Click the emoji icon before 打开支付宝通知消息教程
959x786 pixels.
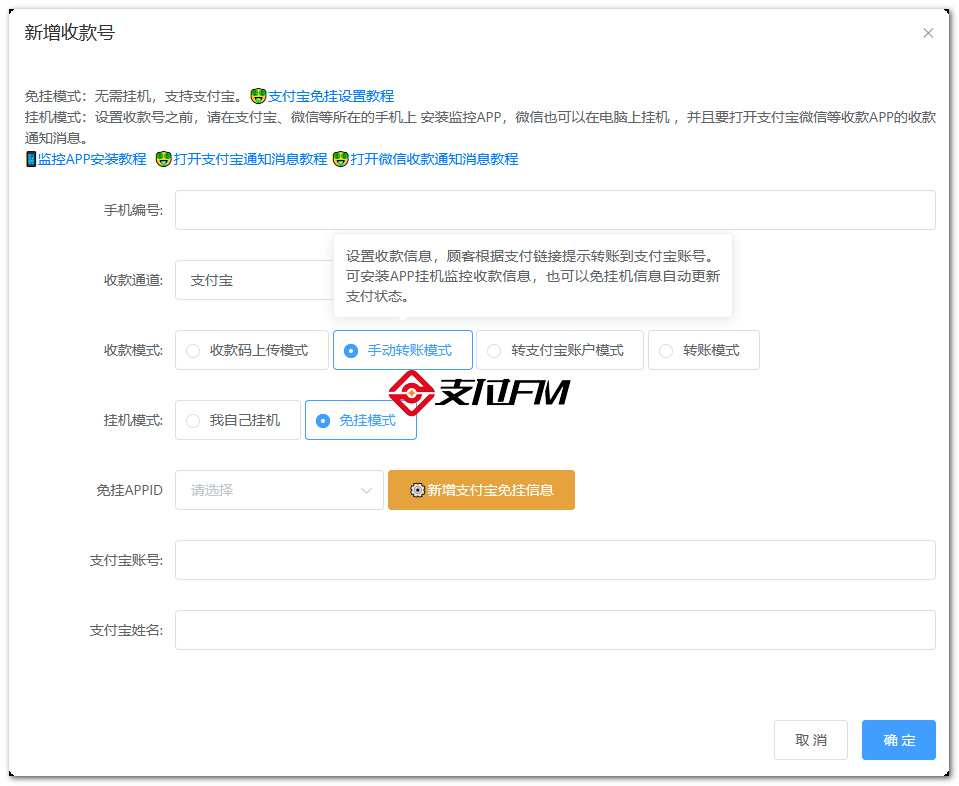[163, 159]
